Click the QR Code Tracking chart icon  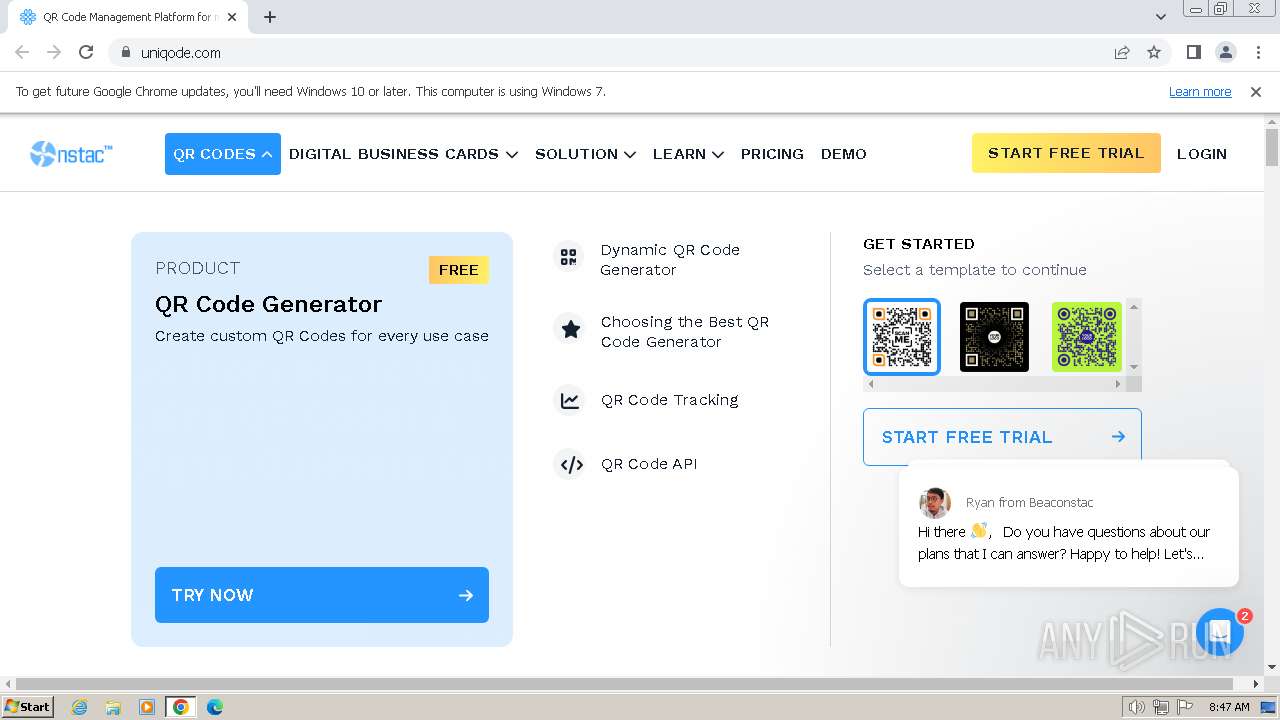(x=570, y=400)
